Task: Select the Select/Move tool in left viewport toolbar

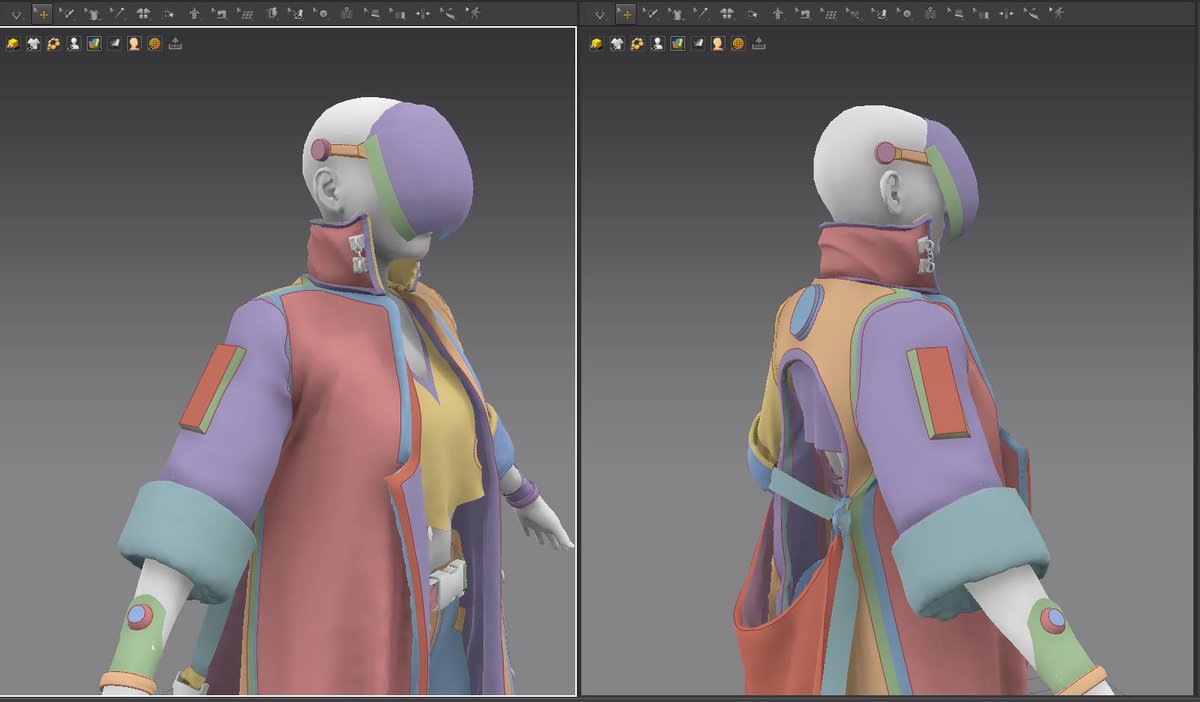Action: click(42, 14)
